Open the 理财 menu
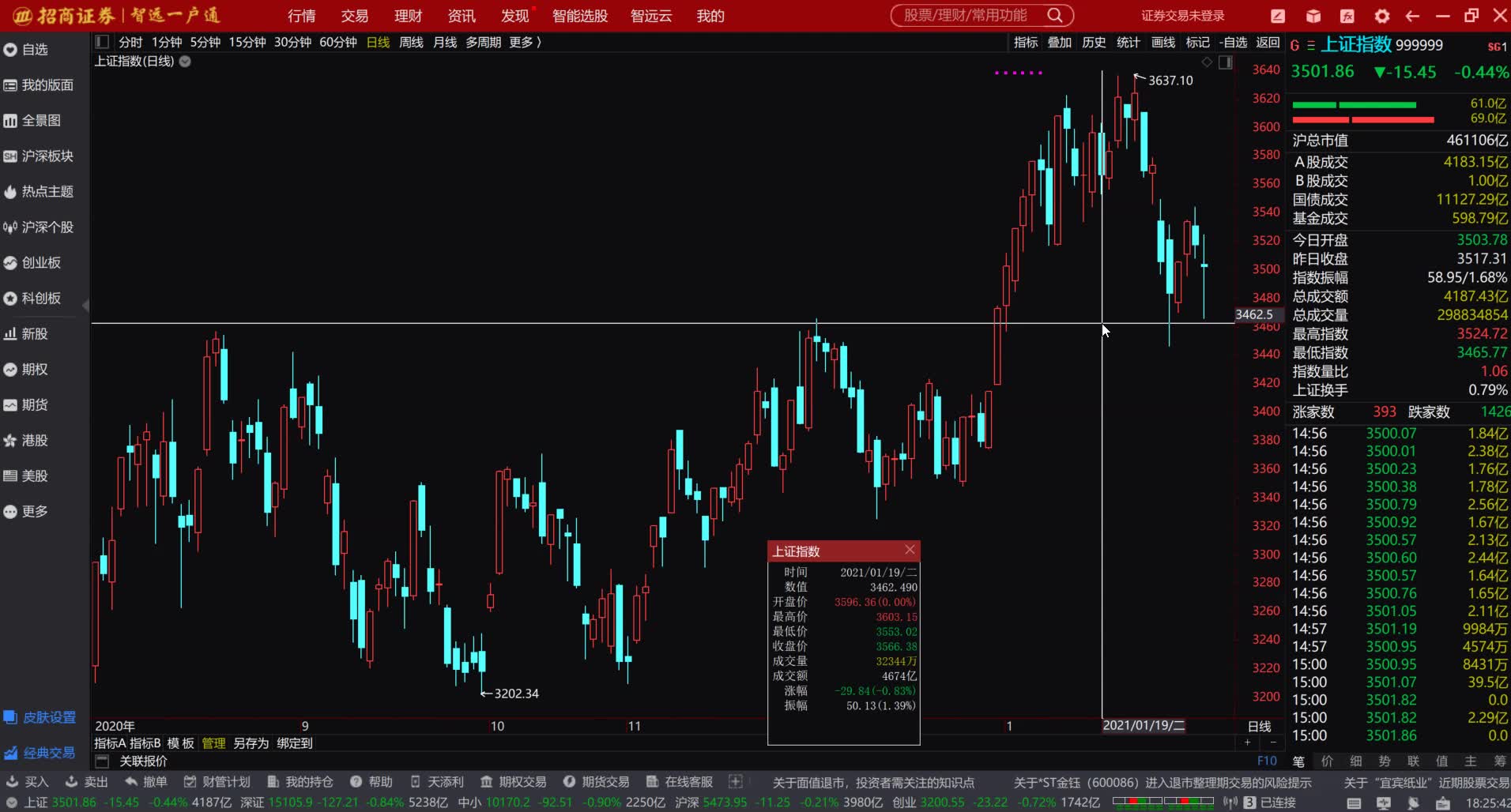The width and height of the screenshot is (1511, 812). coord(408,16)
